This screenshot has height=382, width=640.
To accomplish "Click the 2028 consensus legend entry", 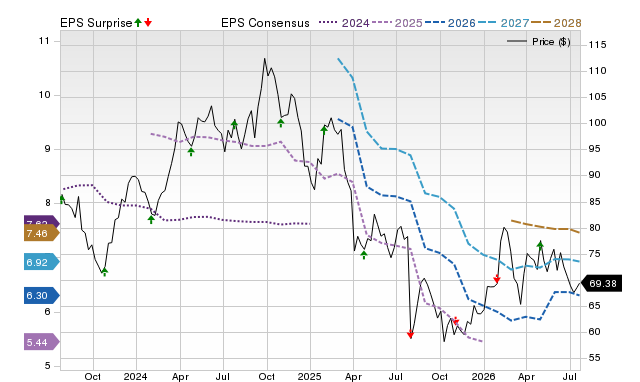I will click(x=556, y=23).
